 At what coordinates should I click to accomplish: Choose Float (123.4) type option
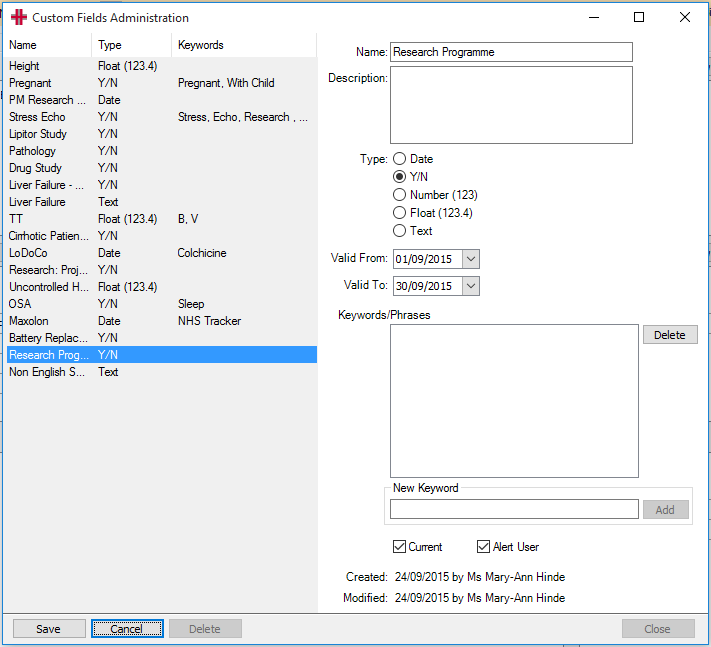[x=399, y=213]
